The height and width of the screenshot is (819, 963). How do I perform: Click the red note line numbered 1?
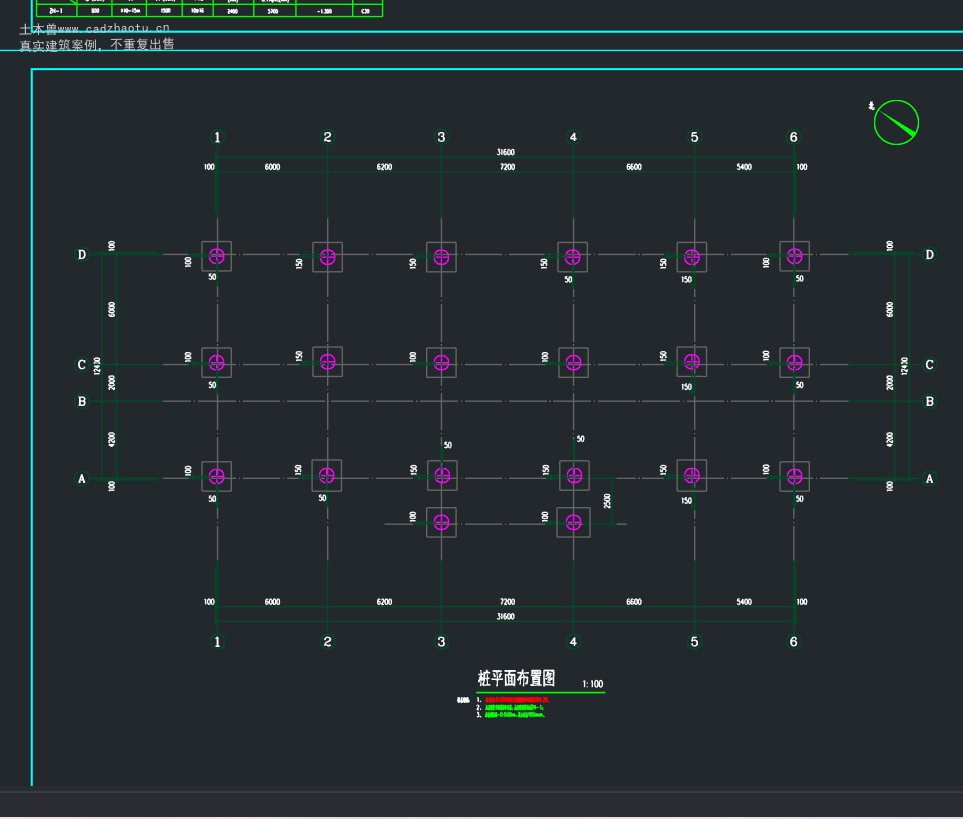pyautogui.click(x=517, y=700)
